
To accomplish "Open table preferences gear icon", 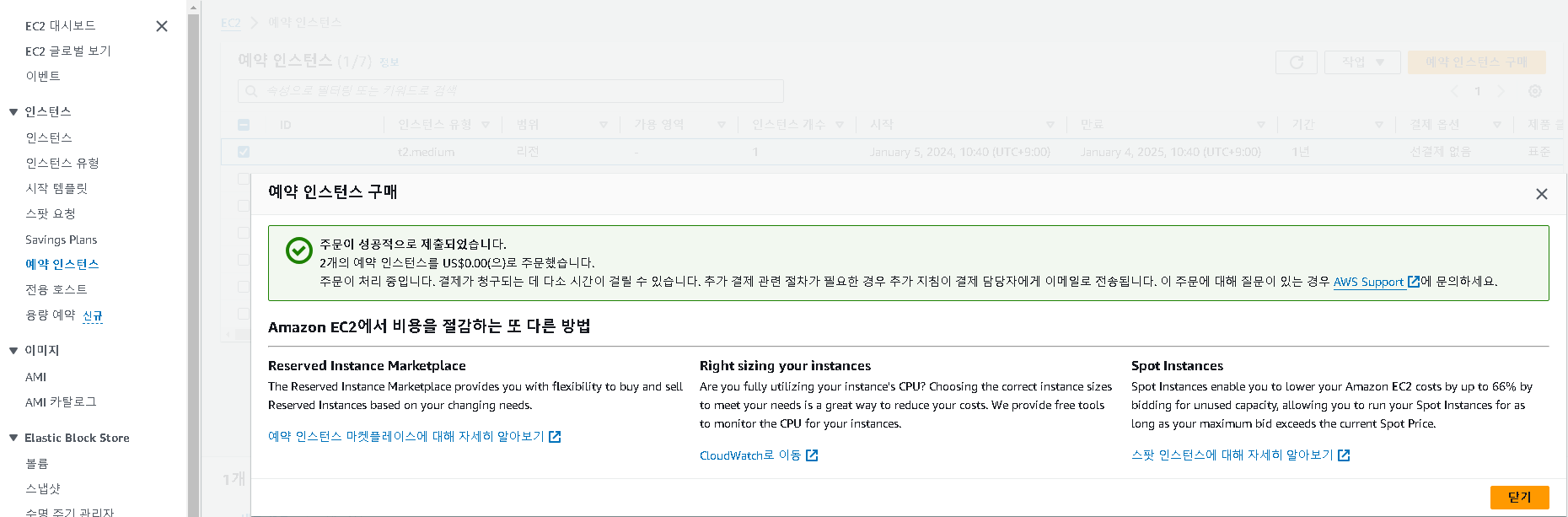I will [x=1535, y=91].
